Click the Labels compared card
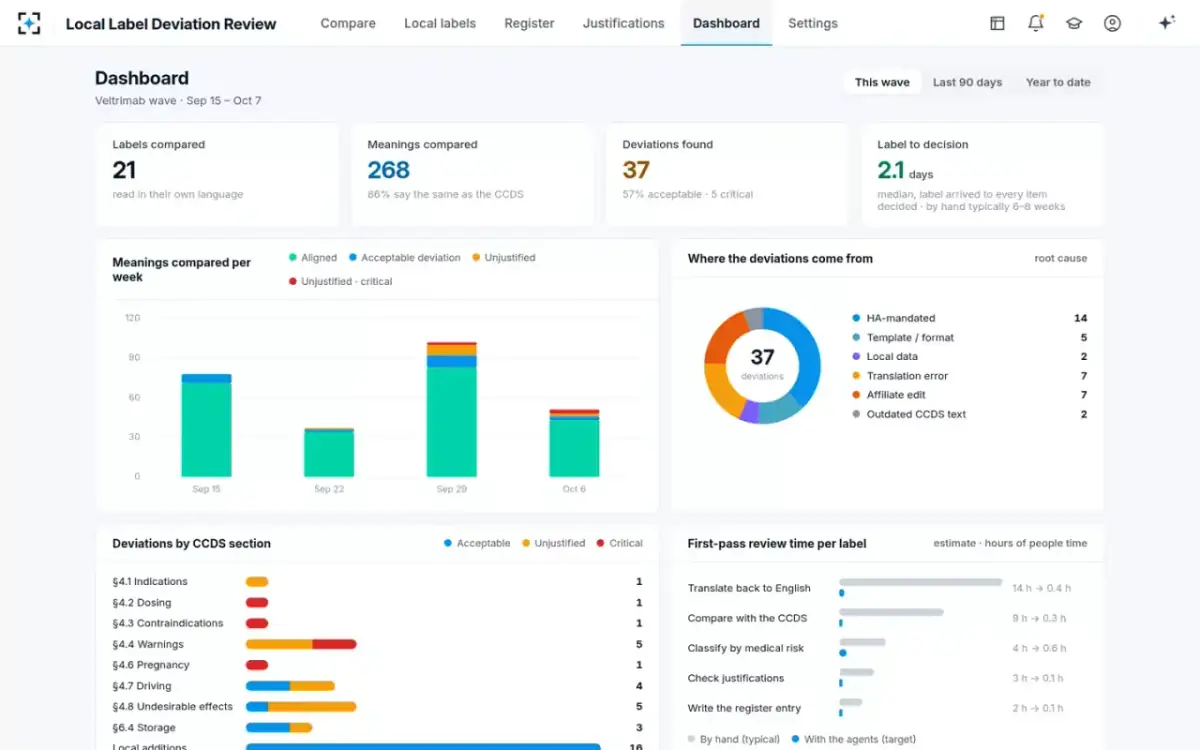This screenshot has height=750, width=1200. click(217, 175)
